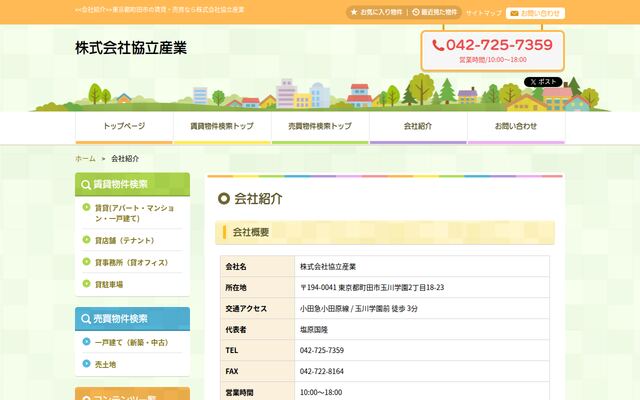640x400 pixels.
Task: Click the FAX value 042-722-8164
Action: click(322, 371)
